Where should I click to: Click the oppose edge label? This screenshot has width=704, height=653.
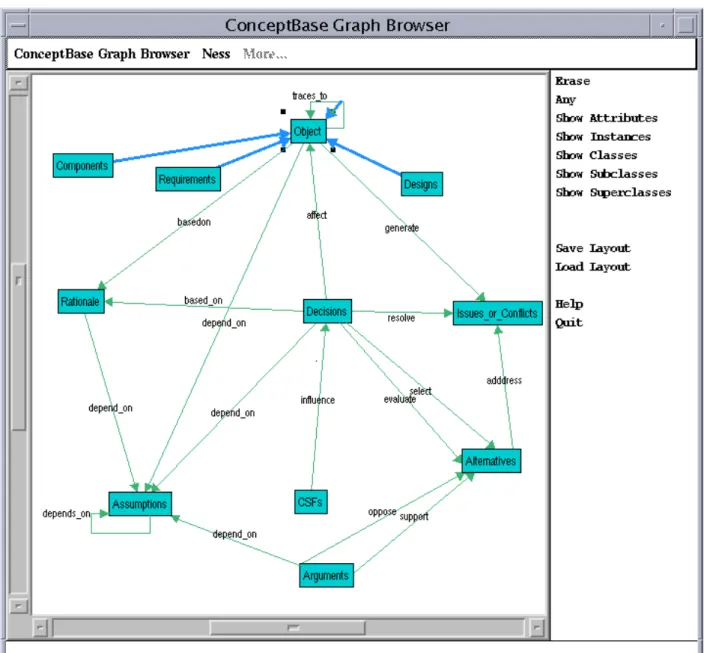click(x=382, y=512)
